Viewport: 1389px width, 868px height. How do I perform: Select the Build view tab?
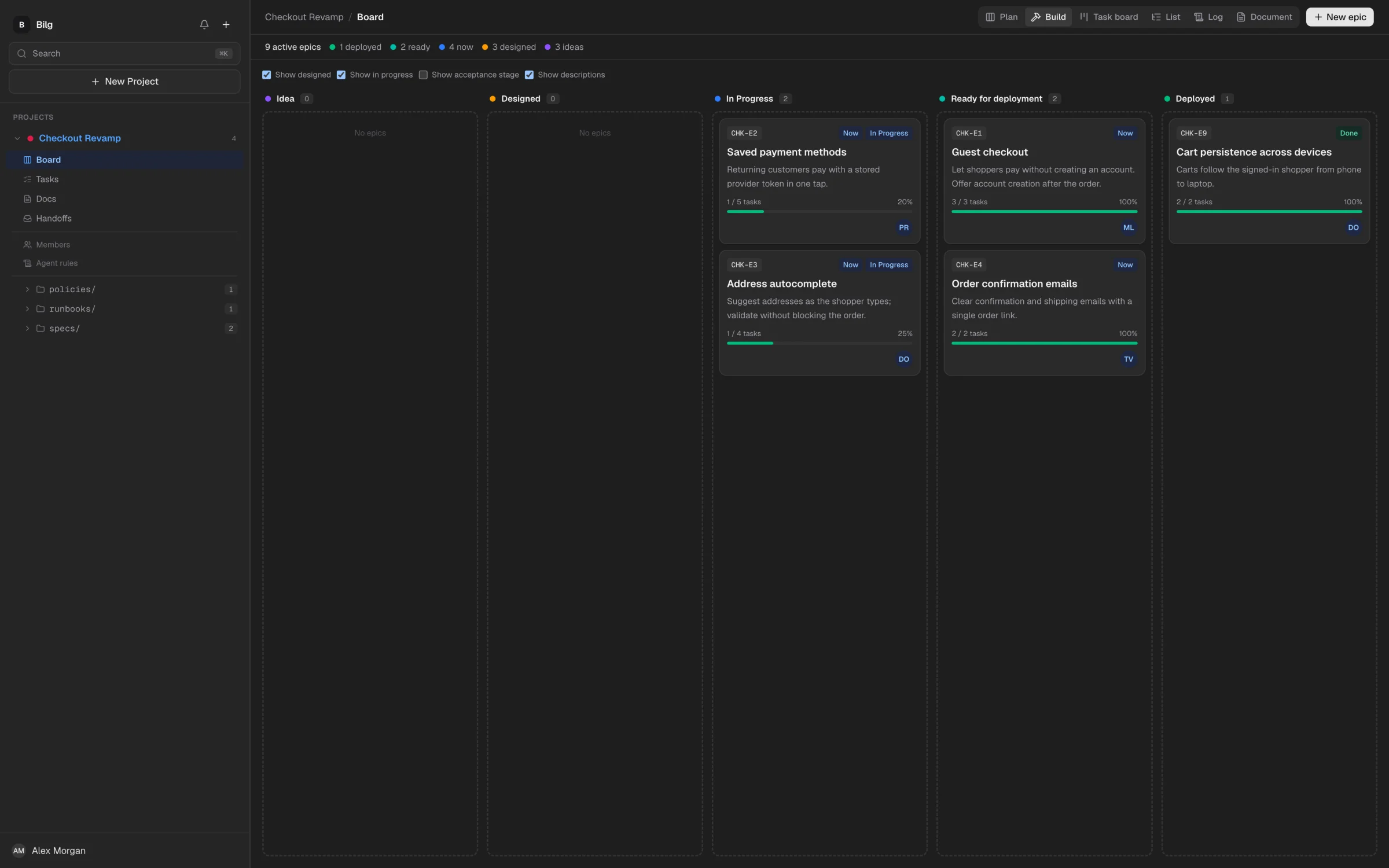[1048, 17]
